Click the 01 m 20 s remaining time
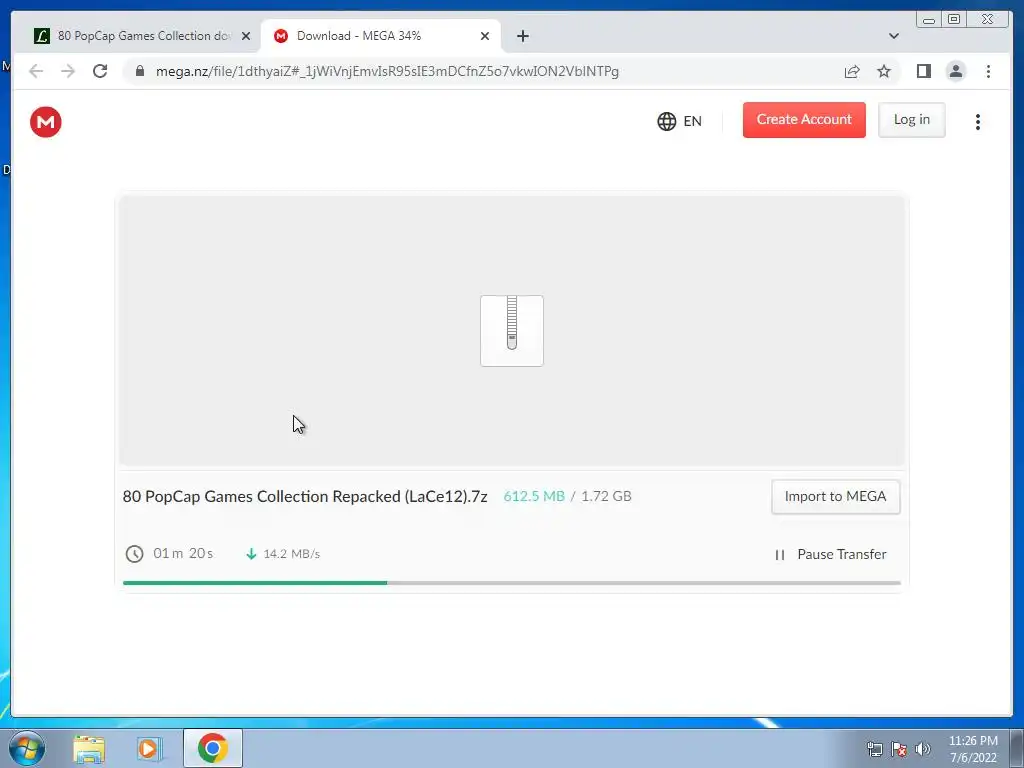The image size is (1024, 768). (x=183, y=554)
